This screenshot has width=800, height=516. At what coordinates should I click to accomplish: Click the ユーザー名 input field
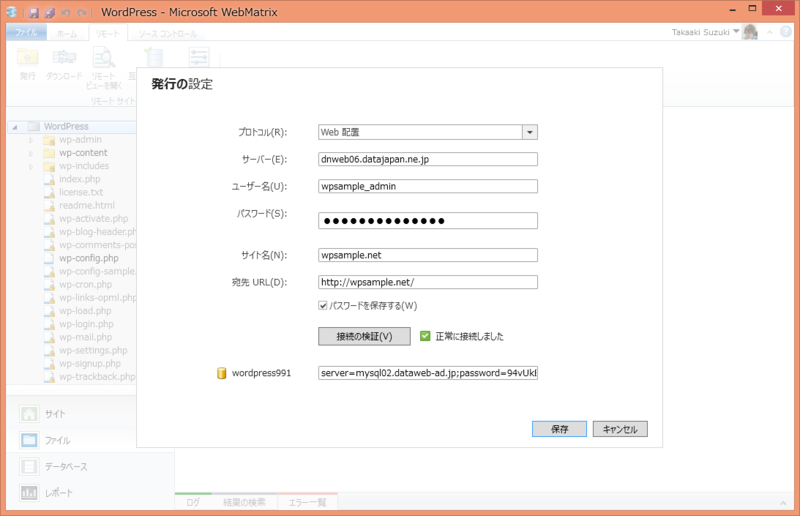point(428,186)
